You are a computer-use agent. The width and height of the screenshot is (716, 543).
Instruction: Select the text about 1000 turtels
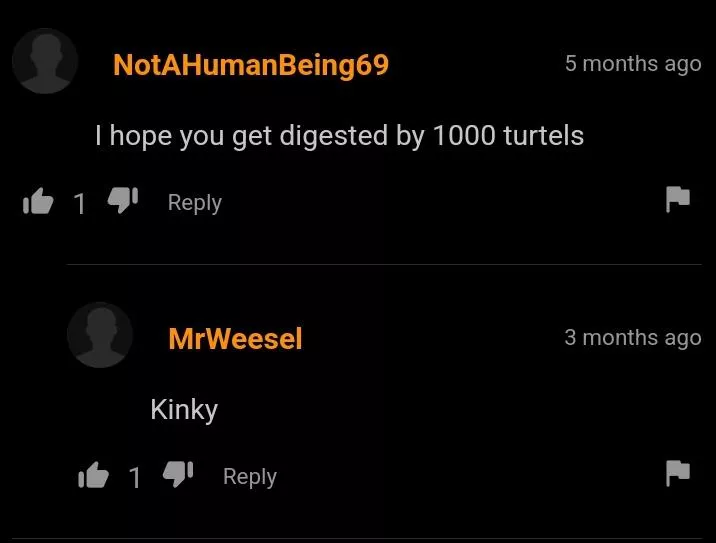click(339, 136)
